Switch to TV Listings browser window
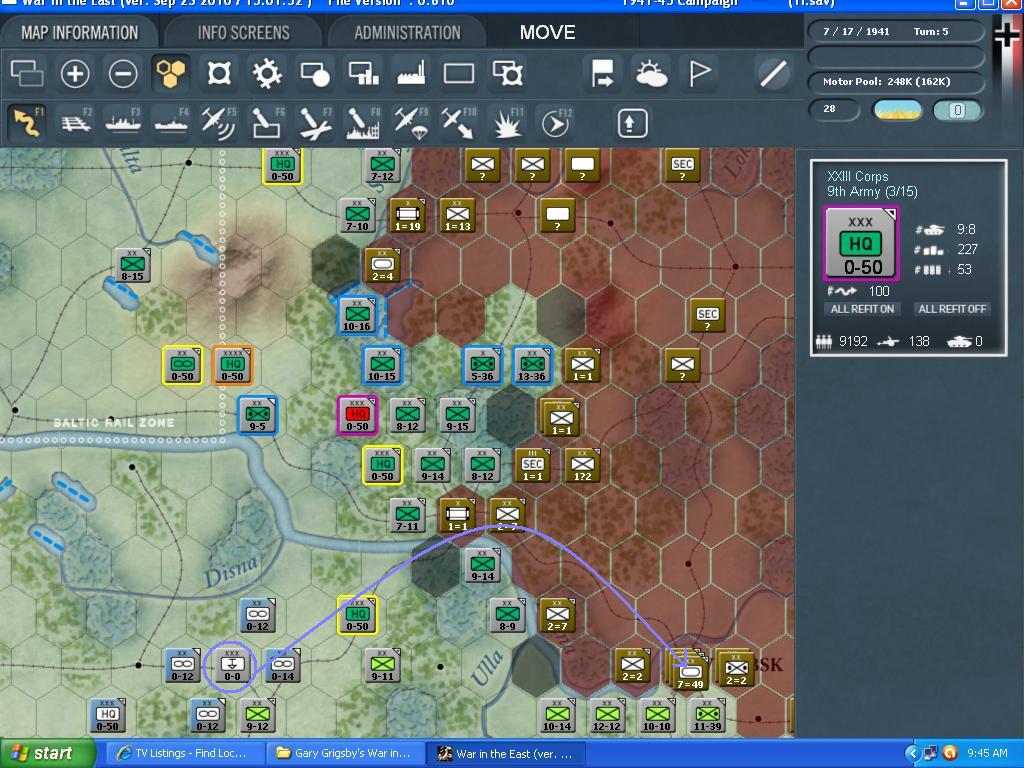 (x=185, y=753)
